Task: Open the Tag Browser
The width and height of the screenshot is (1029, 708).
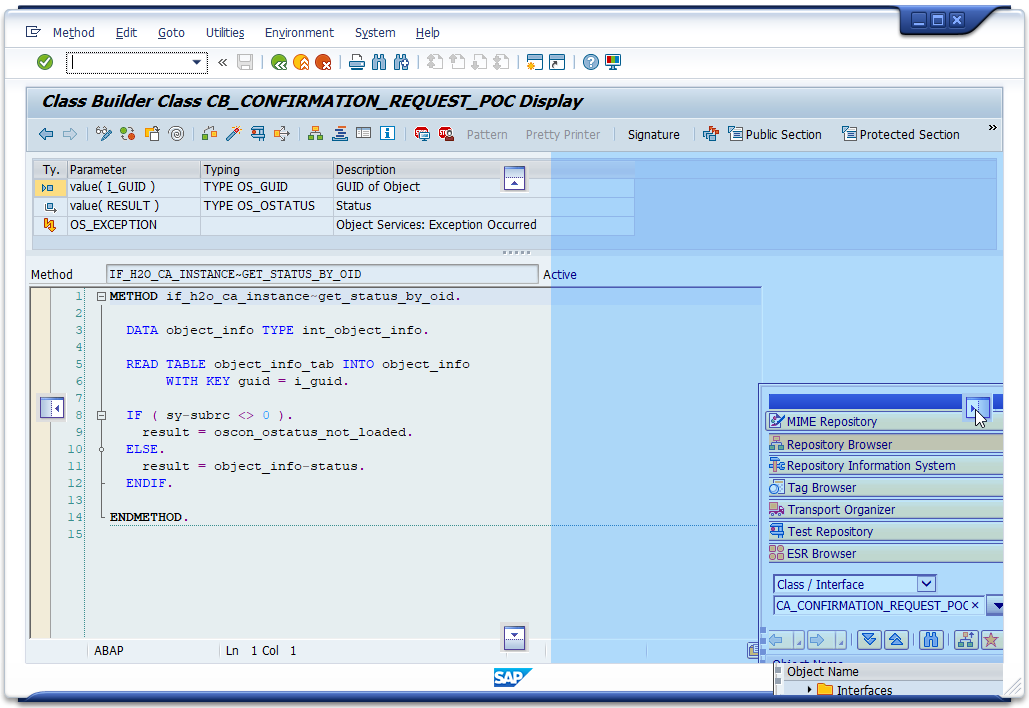Action: [x=885, y=488]
